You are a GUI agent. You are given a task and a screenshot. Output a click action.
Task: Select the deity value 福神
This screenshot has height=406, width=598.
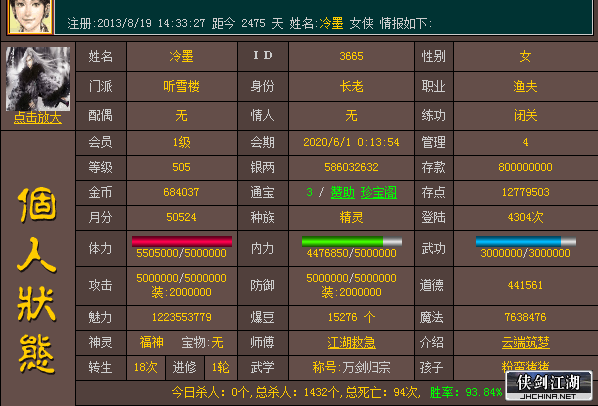point(151,342)
